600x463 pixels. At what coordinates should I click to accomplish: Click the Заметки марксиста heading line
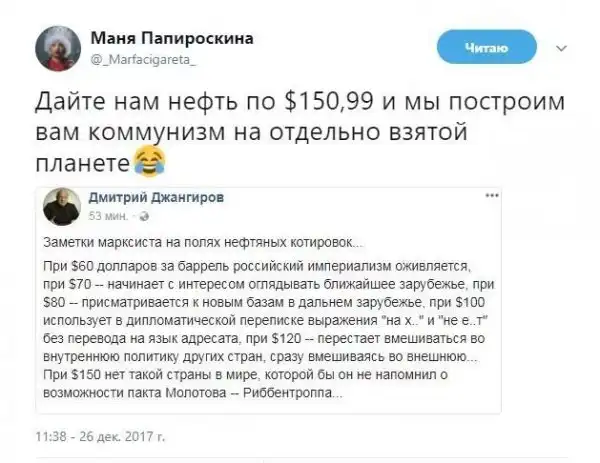click(203, 243)
